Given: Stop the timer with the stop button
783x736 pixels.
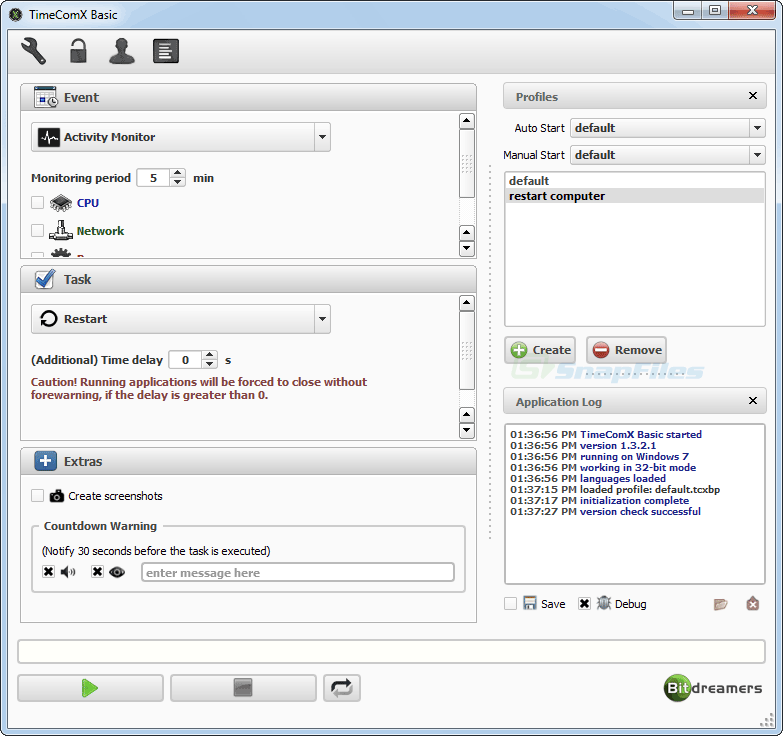Looking at the screenshot, I should [243, 688].
